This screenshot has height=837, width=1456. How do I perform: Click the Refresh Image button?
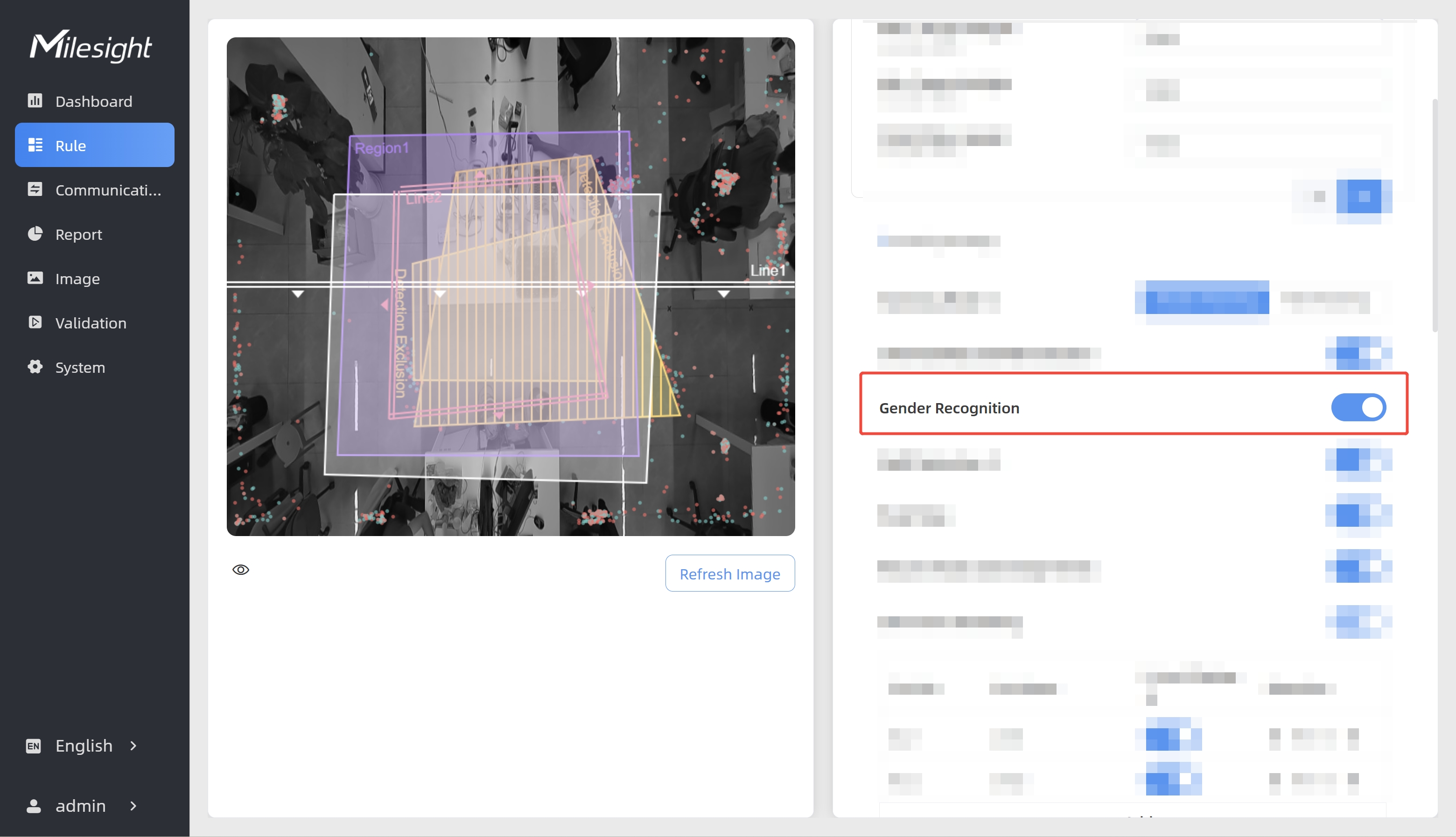coord(729,574)
